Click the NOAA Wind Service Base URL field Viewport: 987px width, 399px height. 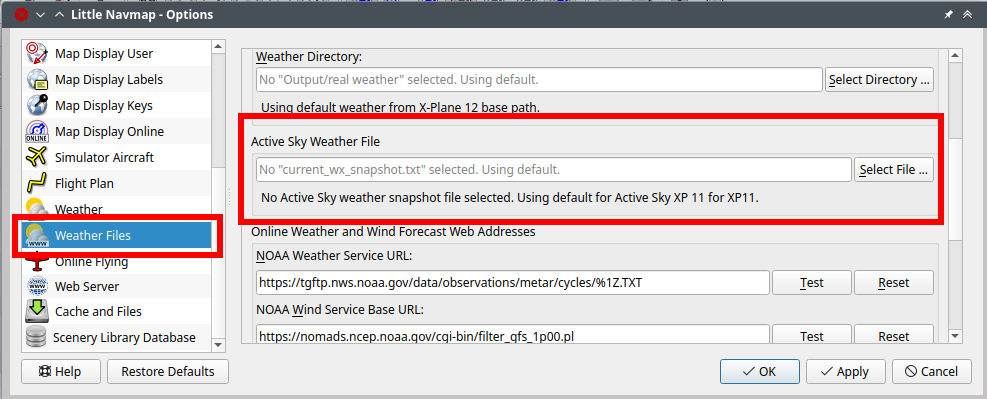513,334
